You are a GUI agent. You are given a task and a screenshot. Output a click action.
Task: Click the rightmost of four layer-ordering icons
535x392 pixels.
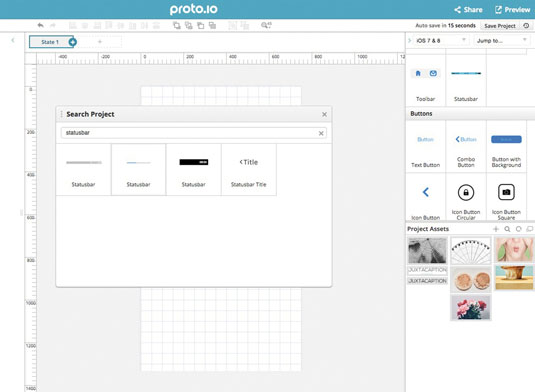click(x=213, y=25)
